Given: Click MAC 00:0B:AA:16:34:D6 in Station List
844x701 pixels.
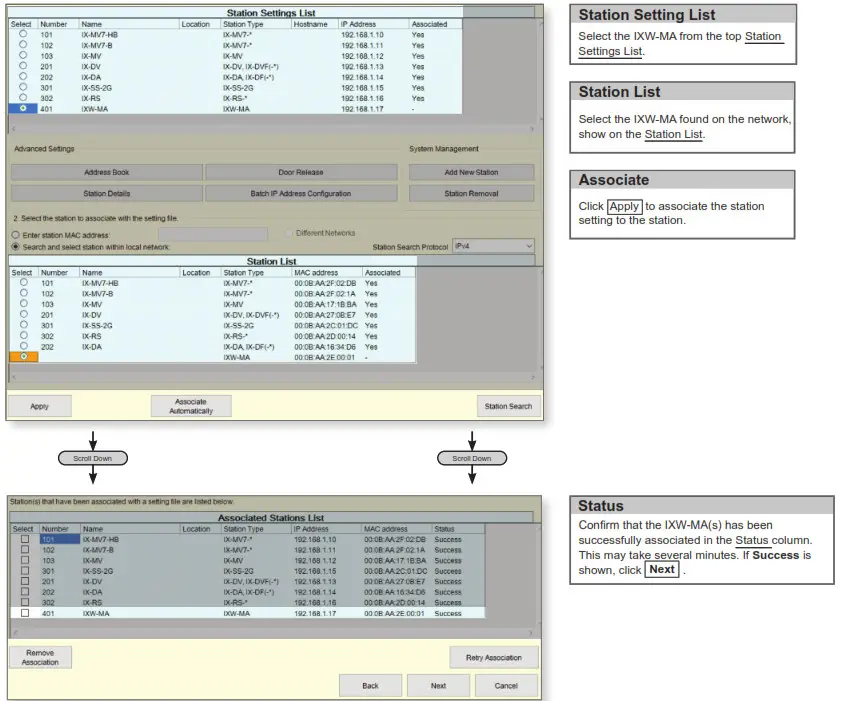Looking at the screenshot, I should 325,347.
